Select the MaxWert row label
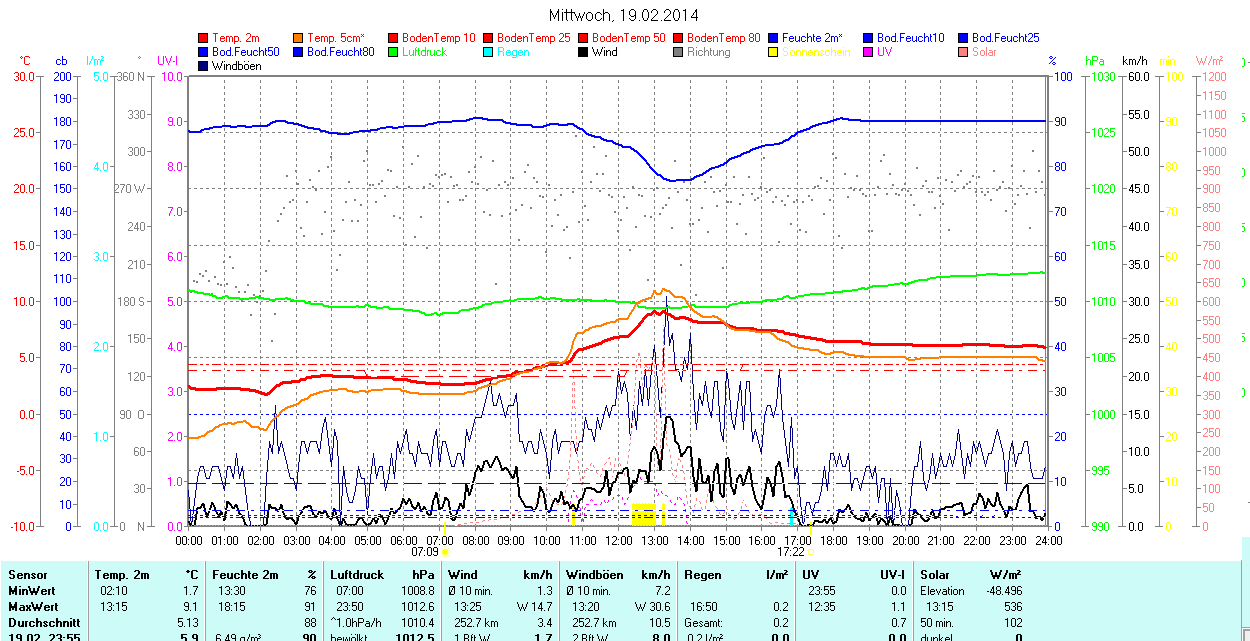1250x641 pixels. tap(33, 607)
